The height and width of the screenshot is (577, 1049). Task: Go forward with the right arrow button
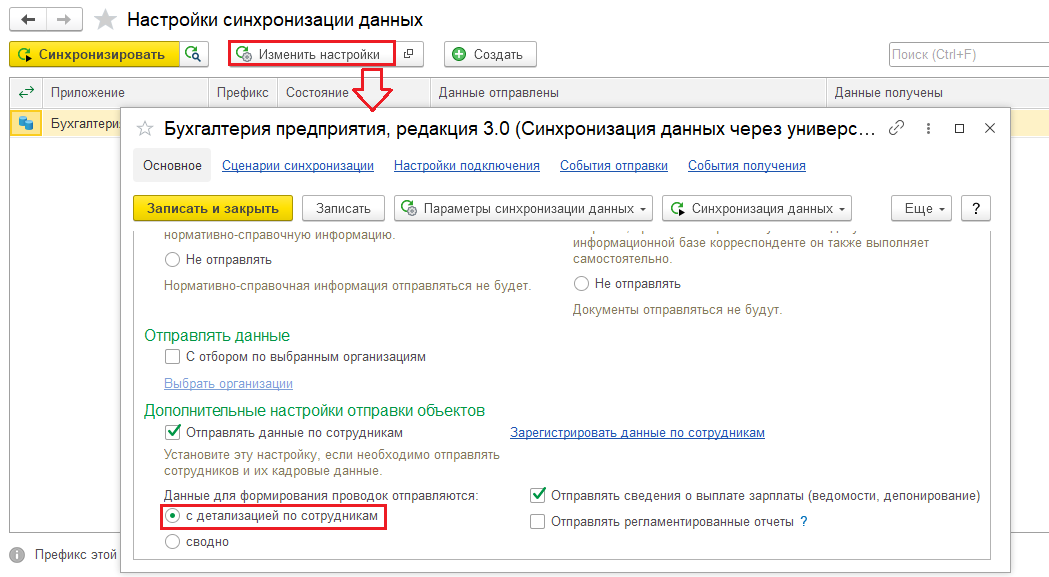click(64, 19)
